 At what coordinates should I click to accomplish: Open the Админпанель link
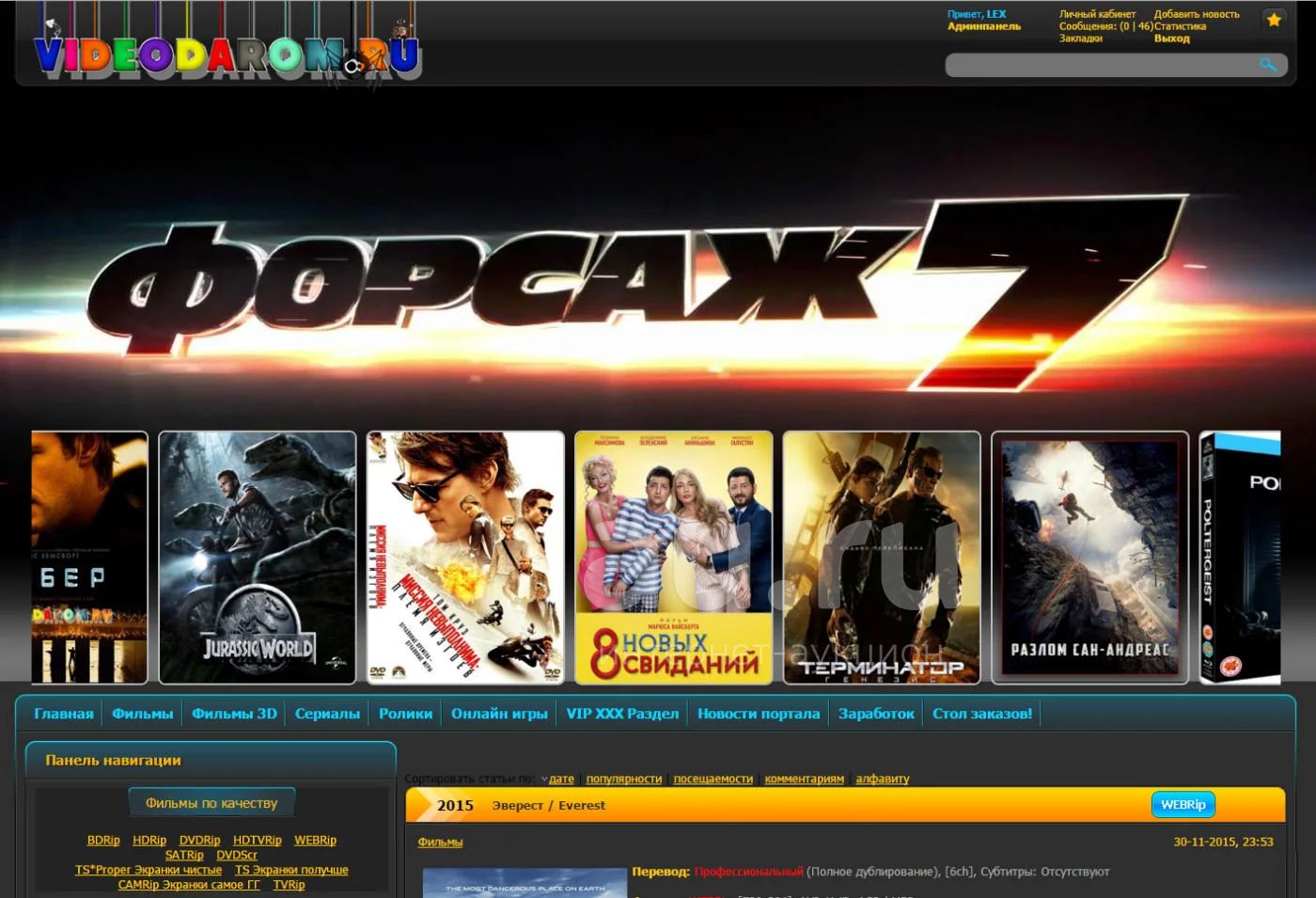coord(983,26)
